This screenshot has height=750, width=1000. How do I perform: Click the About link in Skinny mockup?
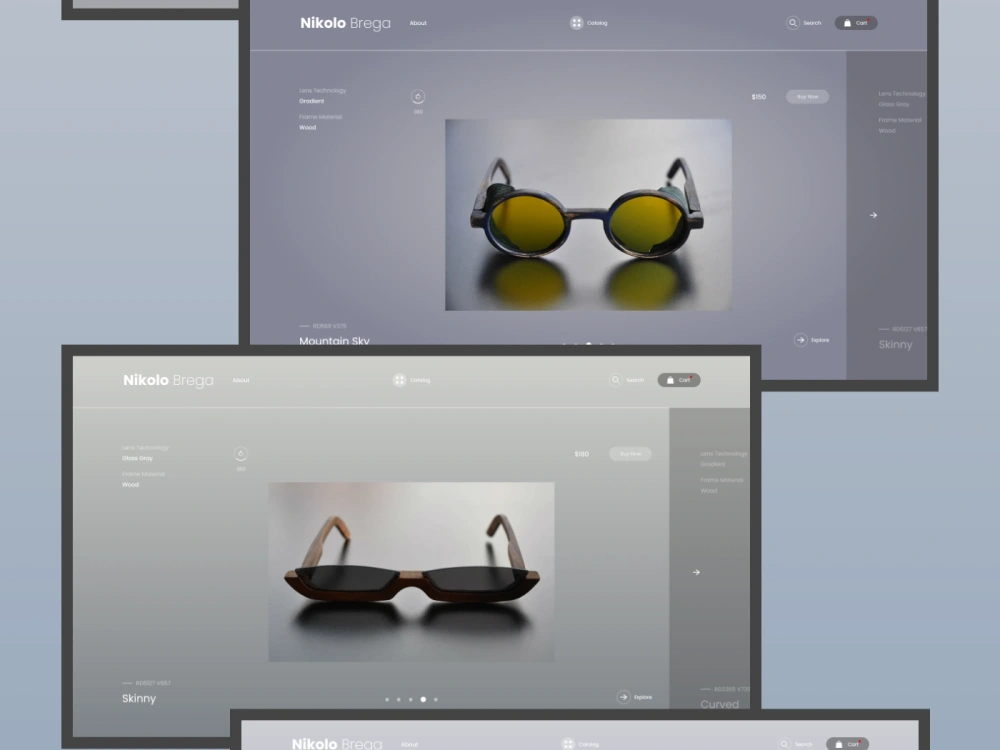coord(241,380)
